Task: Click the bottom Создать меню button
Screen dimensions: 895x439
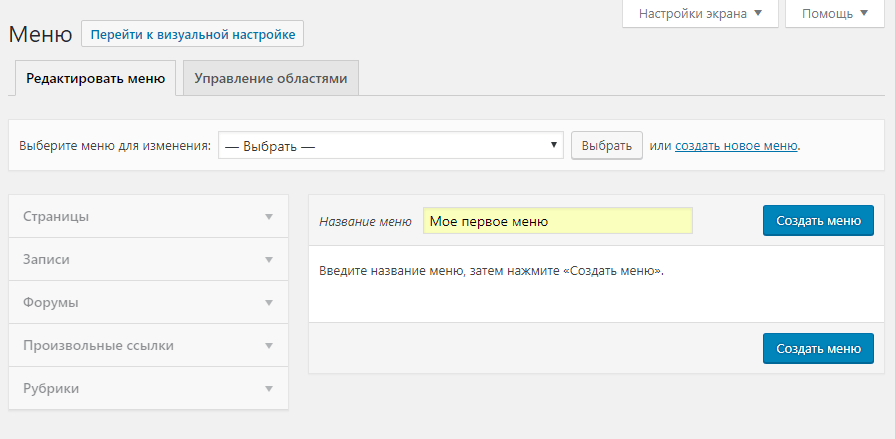Action: tap(818, 349)
